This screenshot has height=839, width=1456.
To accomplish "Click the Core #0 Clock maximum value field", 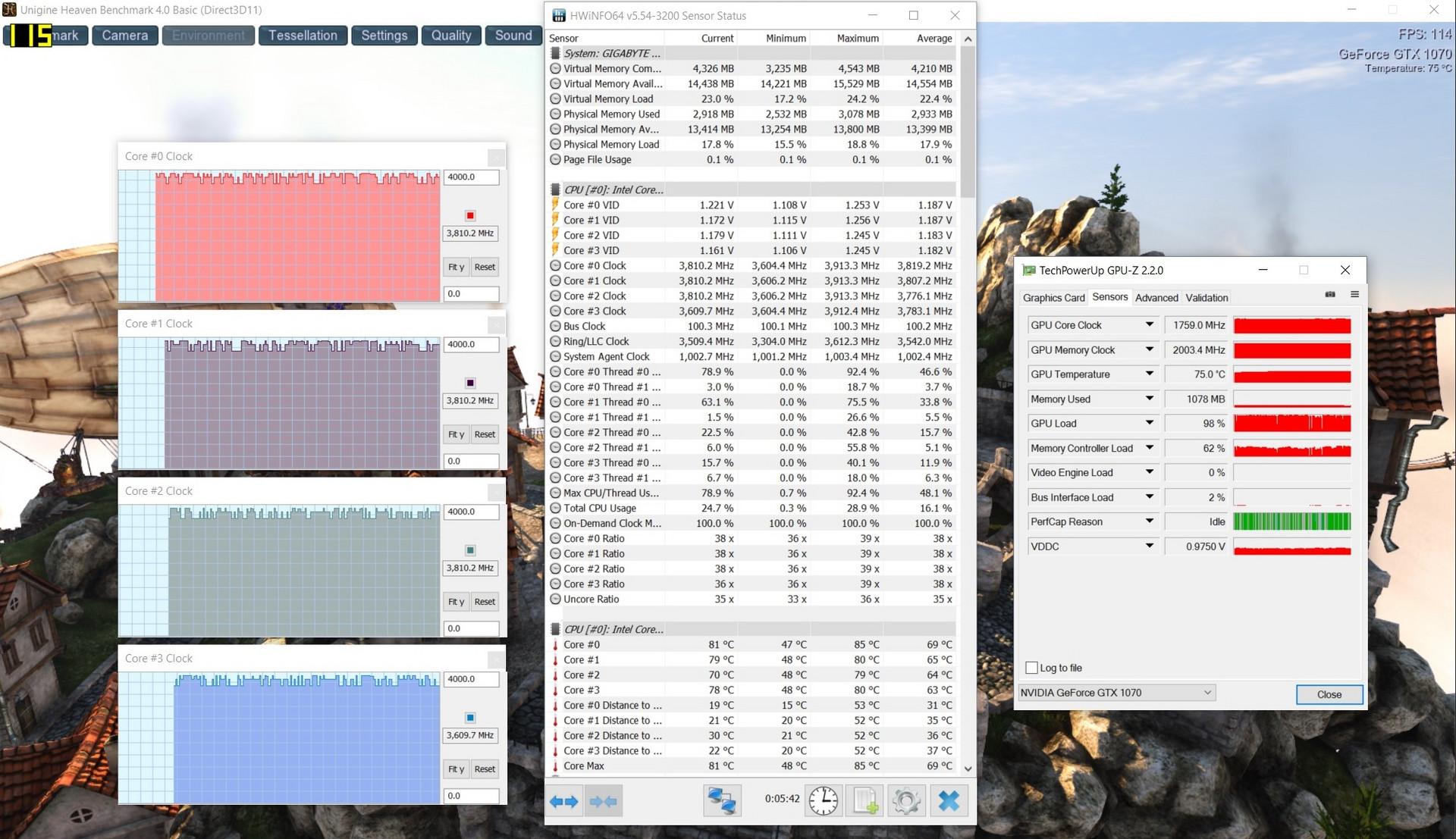I will click(470, 177).
